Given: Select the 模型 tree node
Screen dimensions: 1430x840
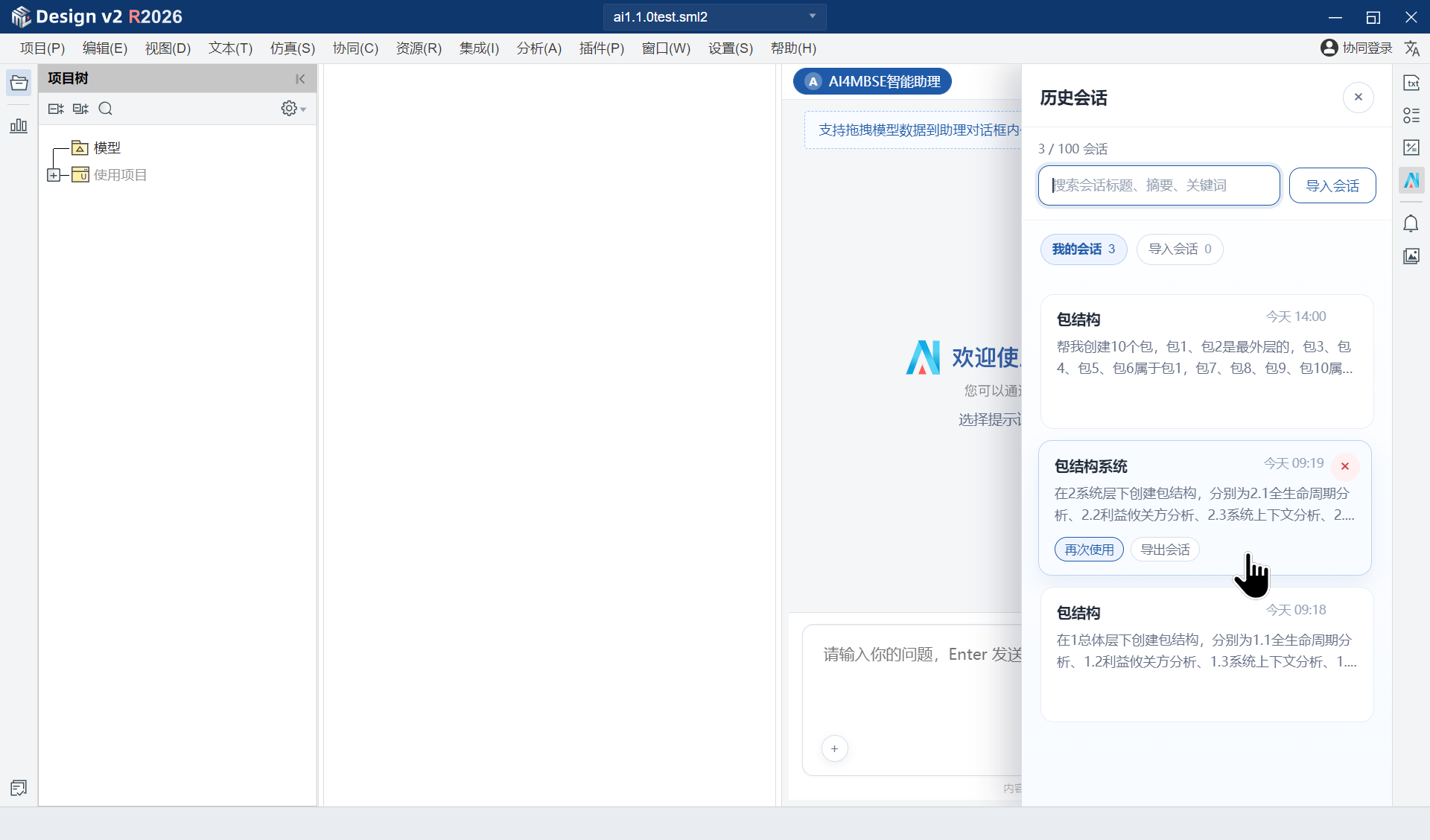Looking at the screenshot, I should [x=107, y=148].
